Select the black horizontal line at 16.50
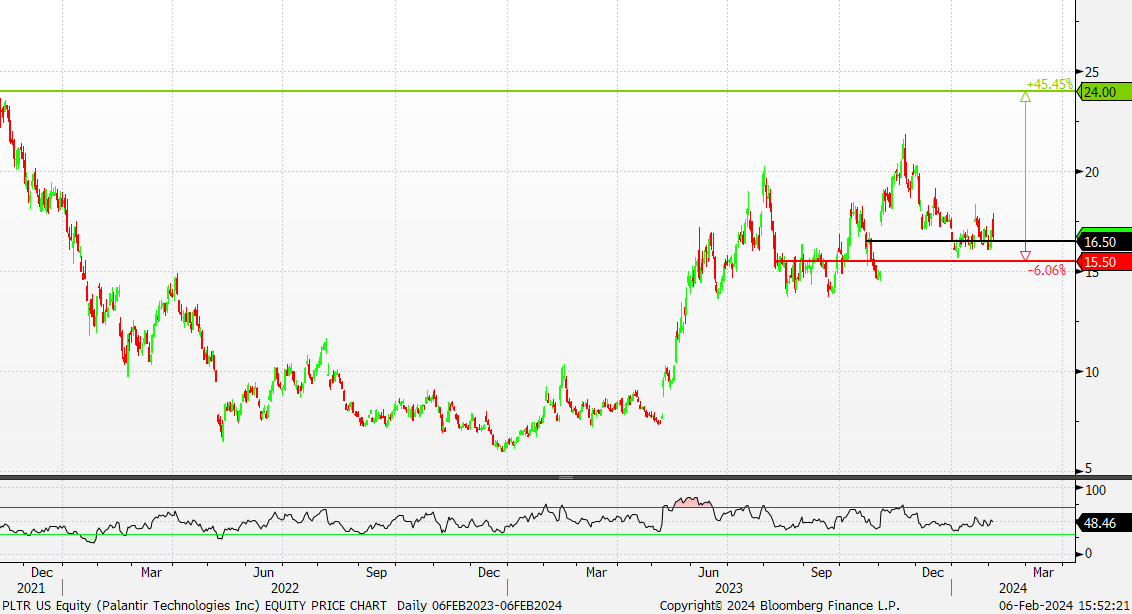This screenshot has width=1132, height=614. [x=970, y=241]
